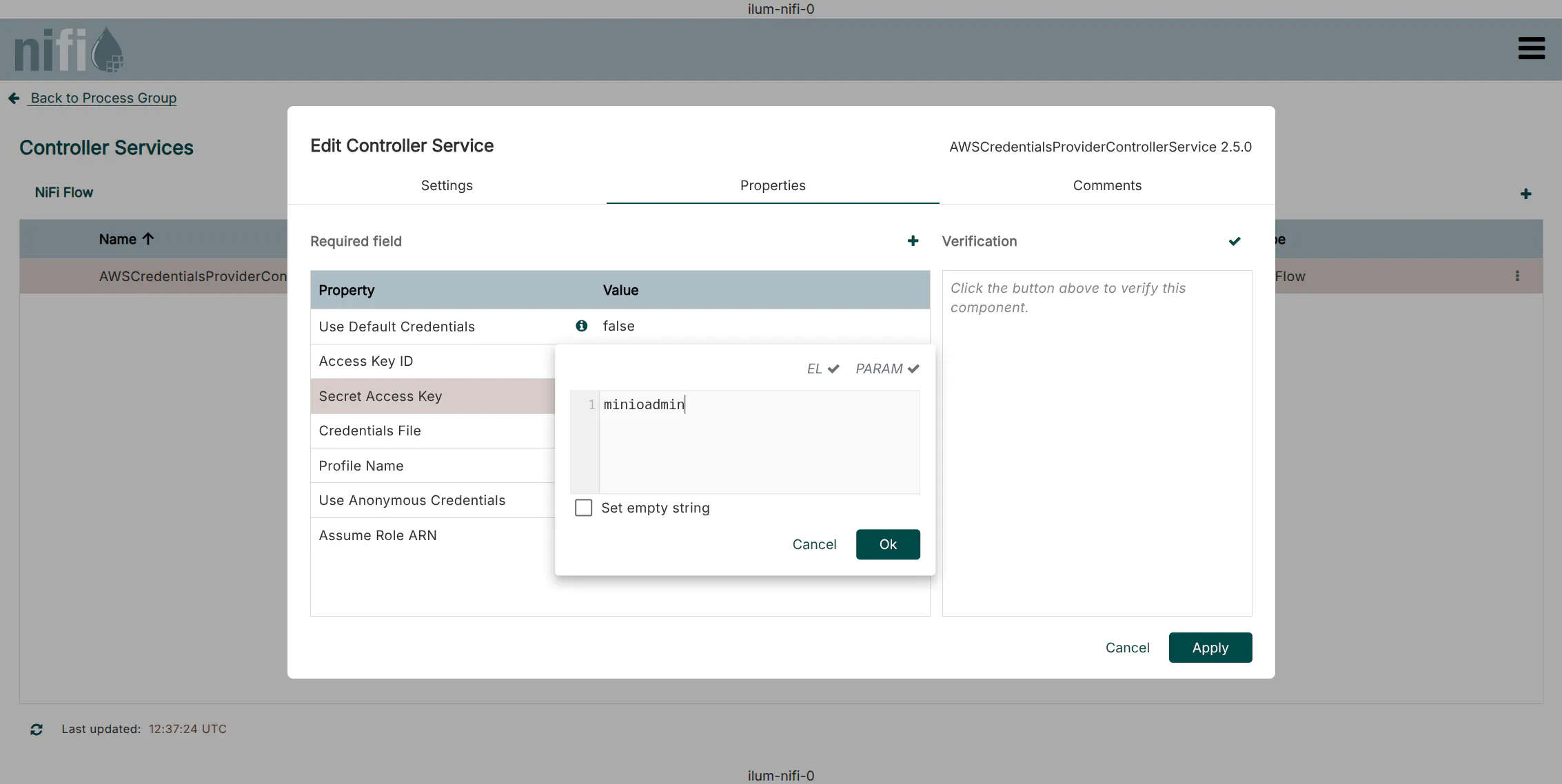This screenshot has height=784, width=1562.
Task: Add a new property with the plus icon
Action: click(913, 240)
